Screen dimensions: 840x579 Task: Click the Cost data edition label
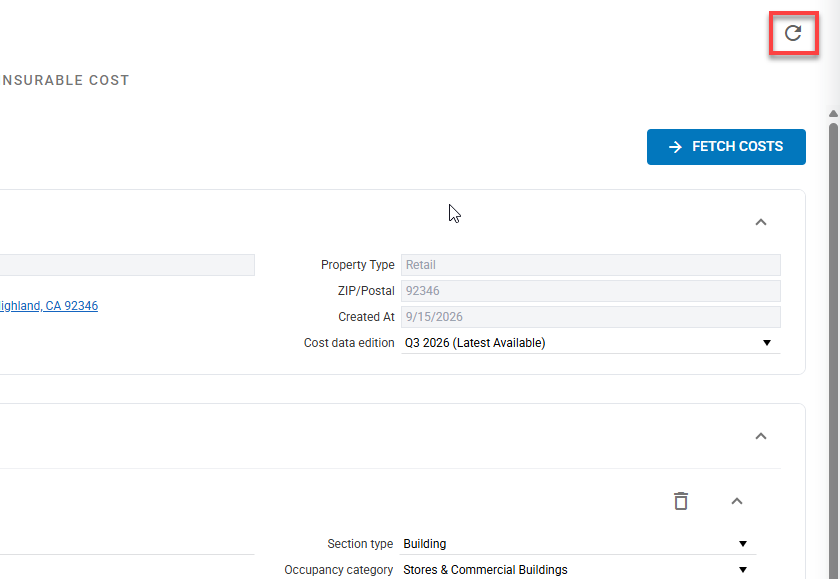(349, 343)
